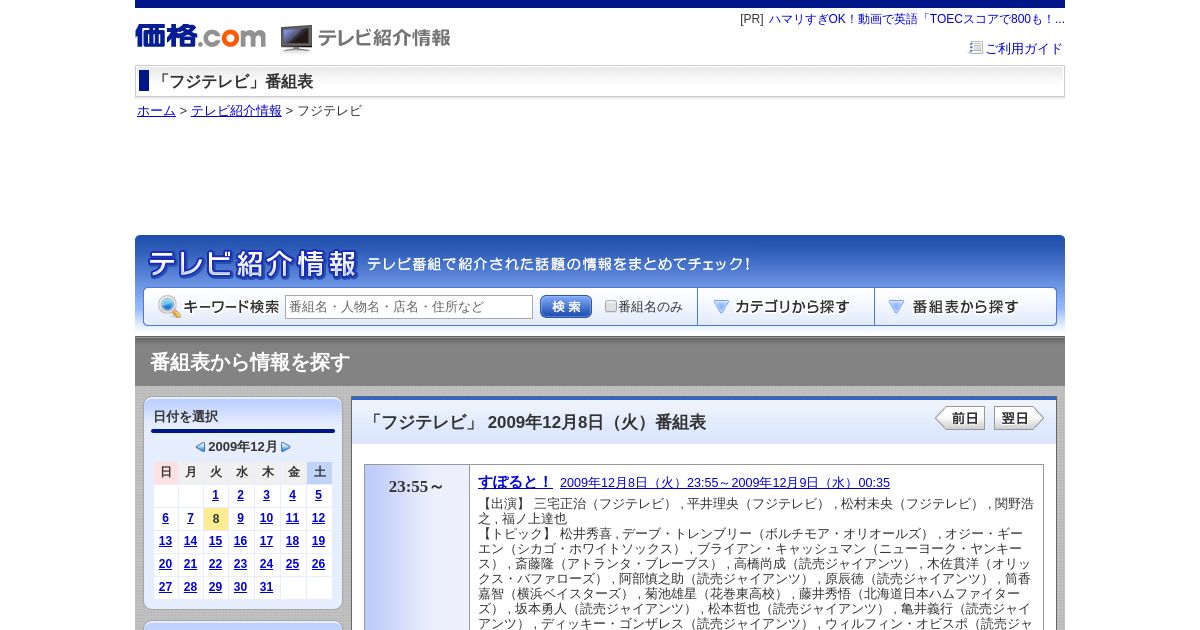Select December 14 in calendar
Viewport: 1200px width, 630px height.
pyautogui.click(x=190, y=541)
